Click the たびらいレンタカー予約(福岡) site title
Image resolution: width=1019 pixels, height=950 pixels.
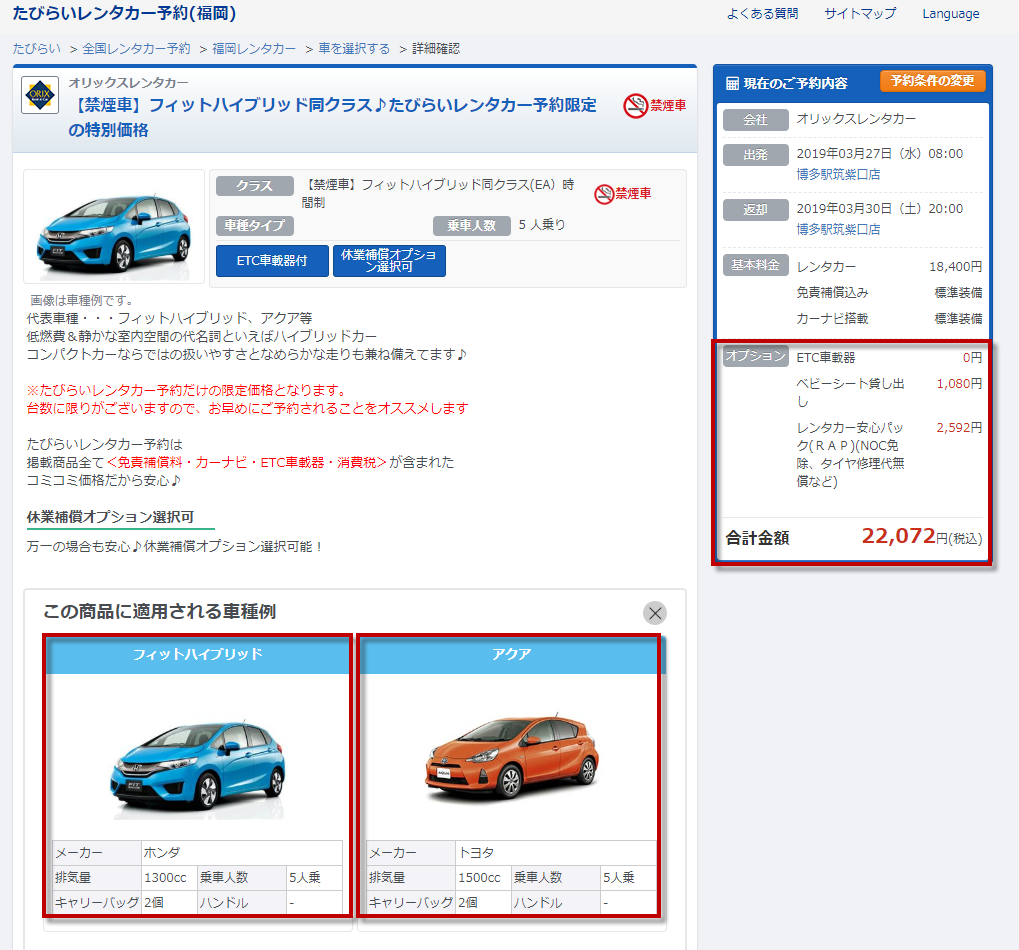point(125,14)
